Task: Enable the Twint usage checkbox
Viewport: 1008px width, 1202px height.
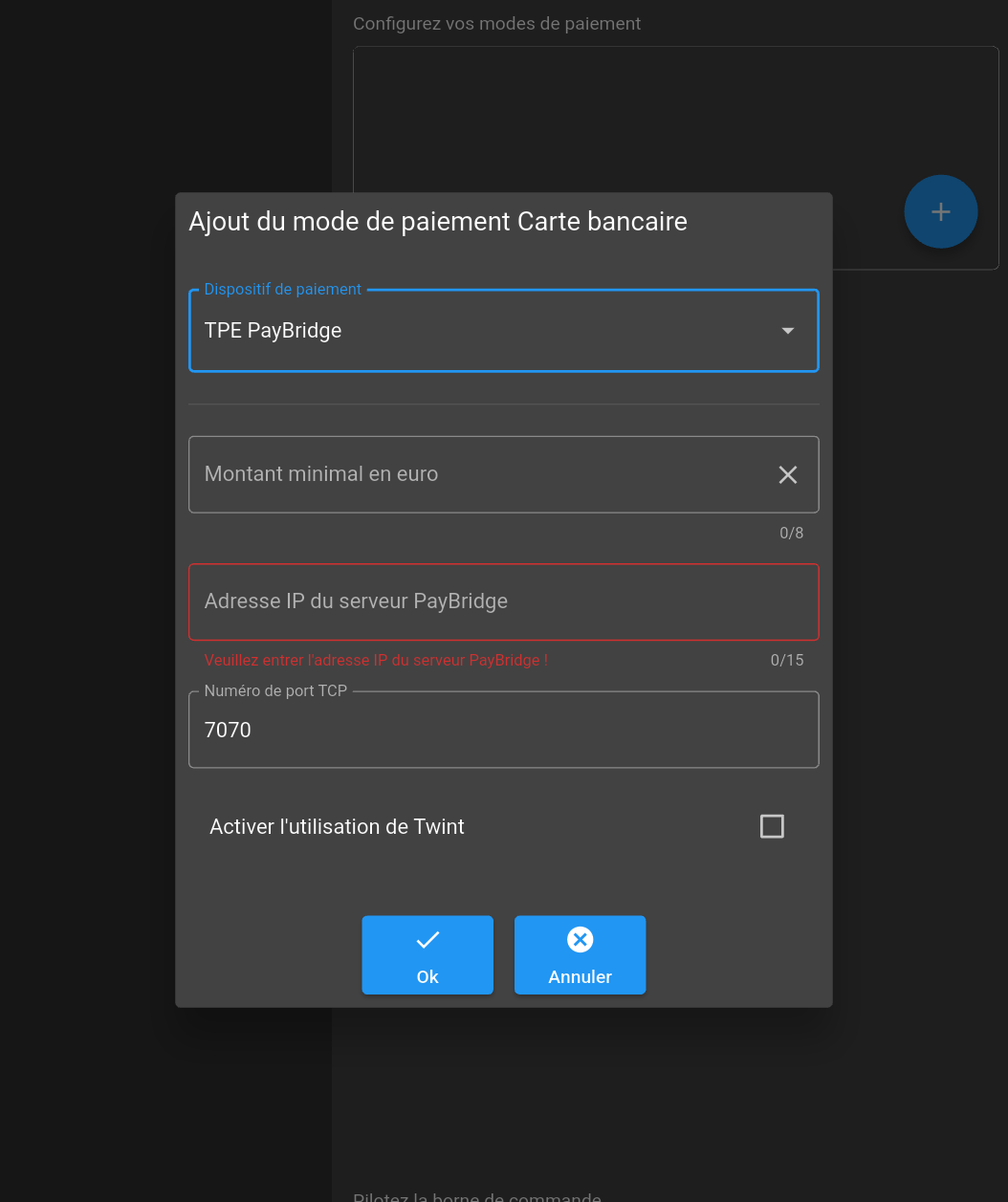Action: click(772, 826)
